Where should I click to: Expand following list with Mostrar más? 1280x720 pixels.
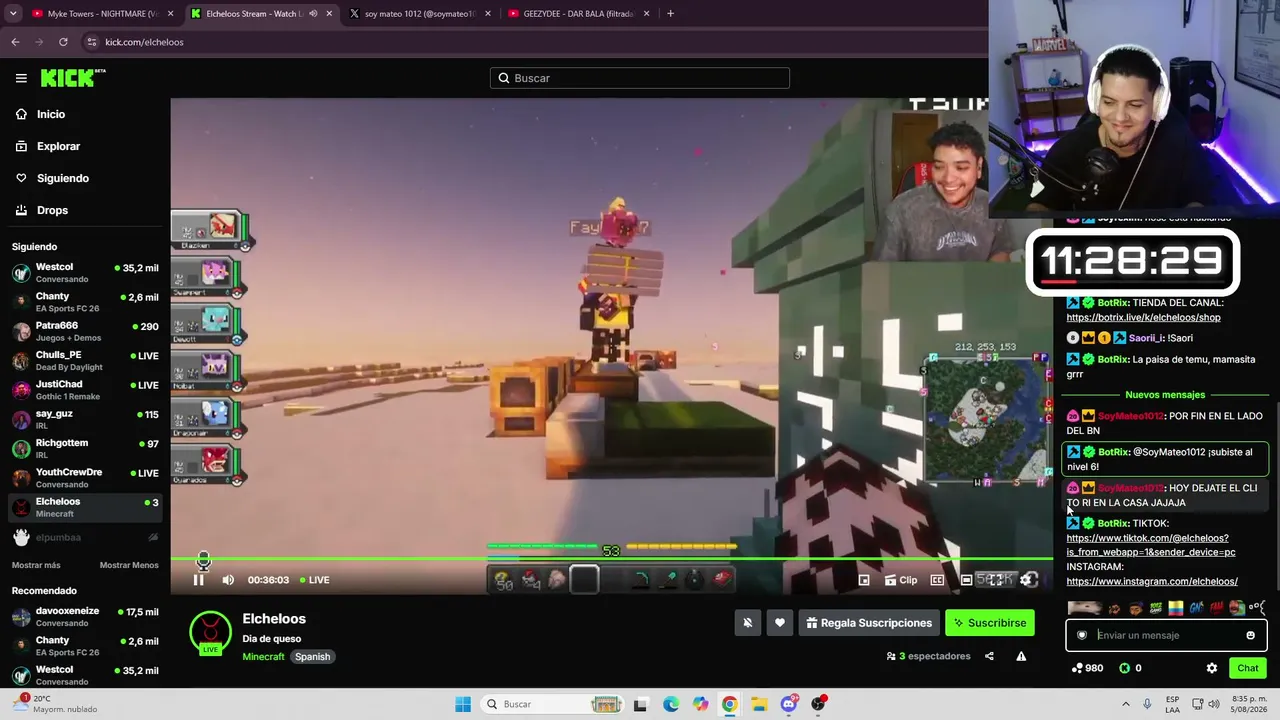point(36,565)
